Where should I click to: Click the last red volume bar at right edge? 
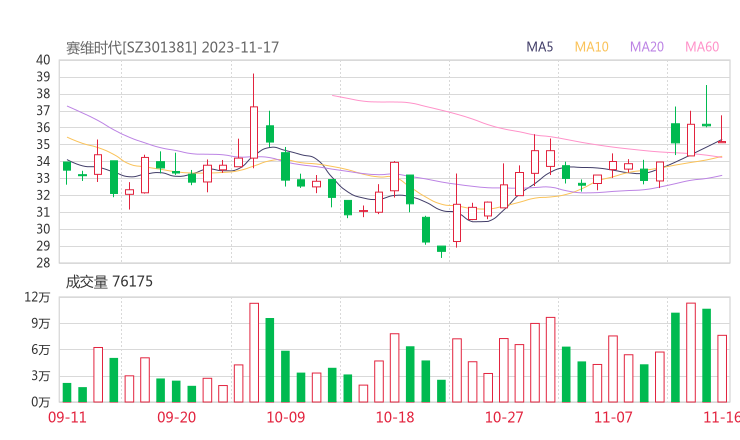click(x=722, y=369)
